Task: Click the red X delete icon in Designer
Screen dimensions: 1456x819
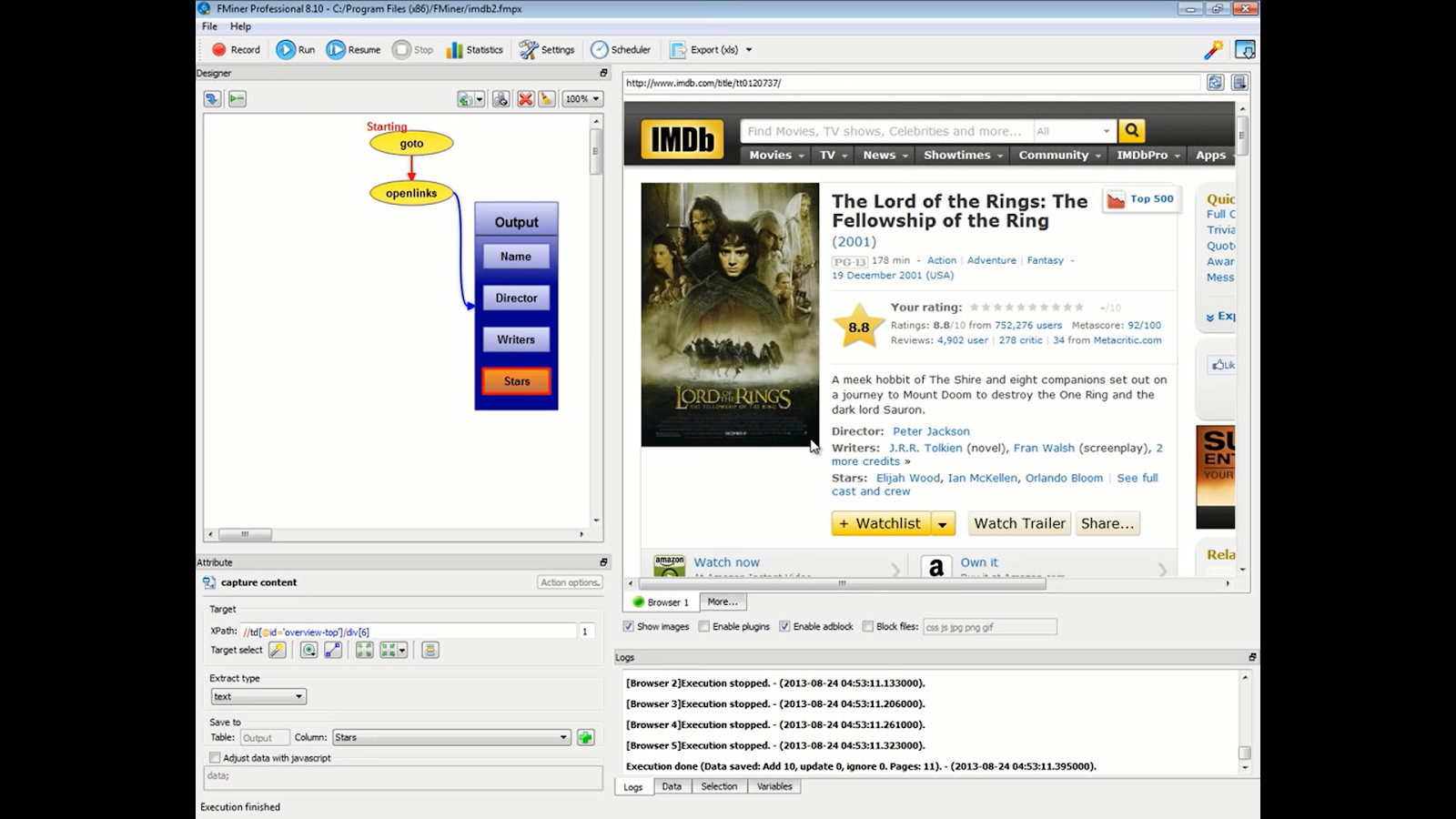Action: [525, 99]
